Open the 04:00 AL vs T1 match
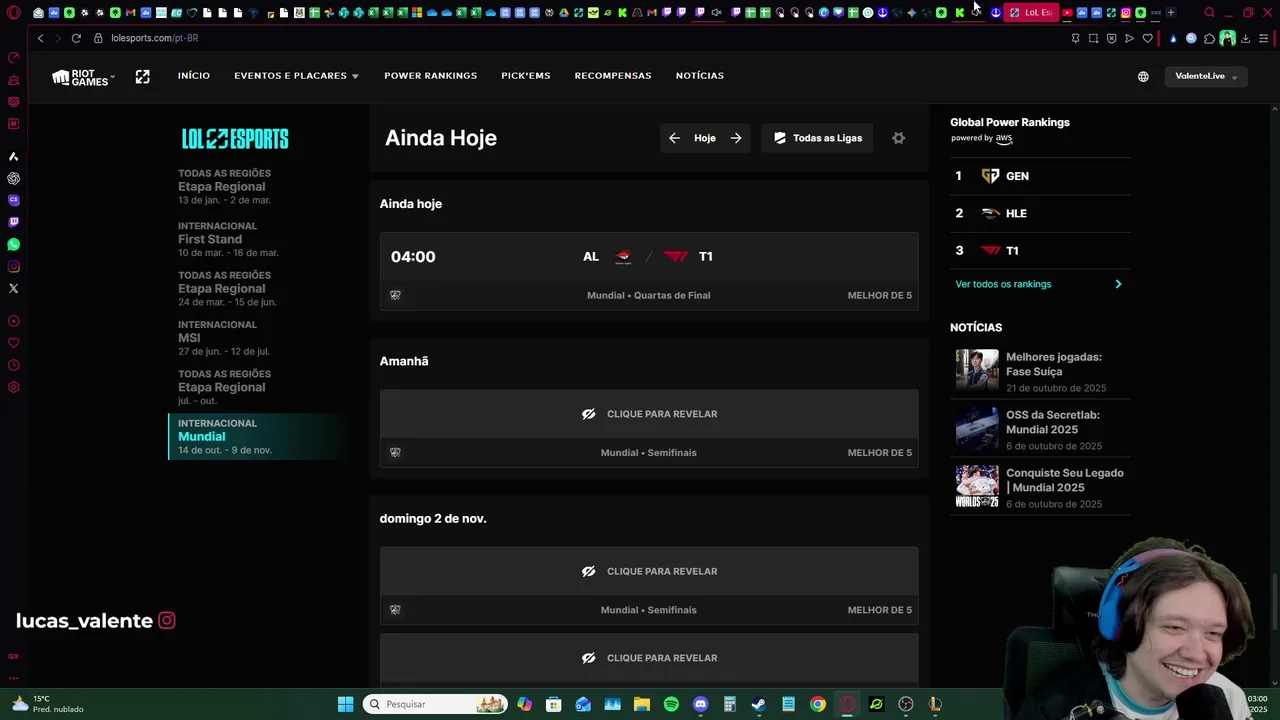 tap(649, 271)
